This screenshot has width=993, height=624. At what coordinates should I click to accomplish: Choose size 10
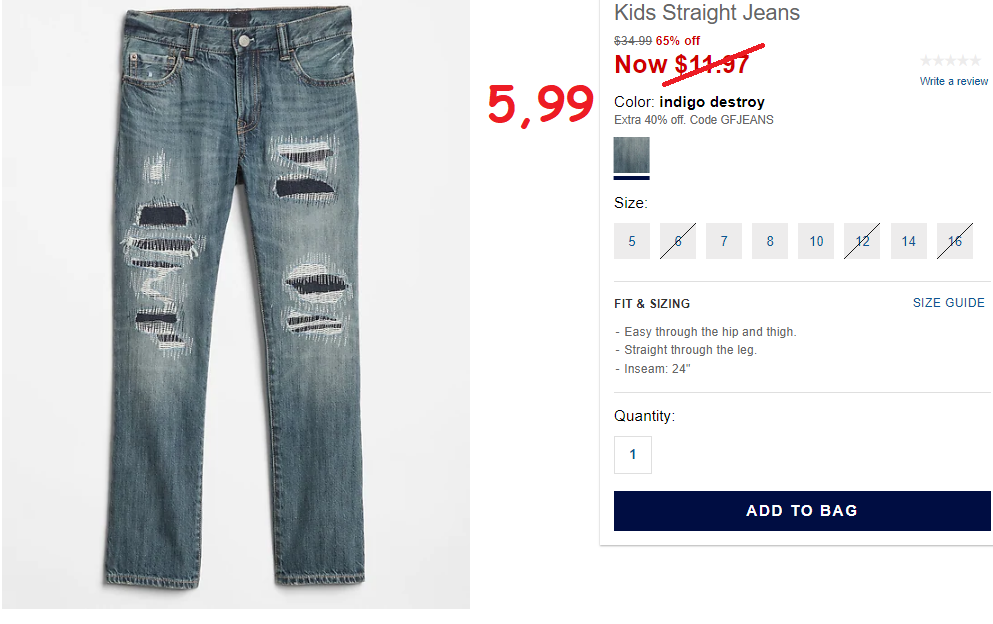tap(816, 241)
